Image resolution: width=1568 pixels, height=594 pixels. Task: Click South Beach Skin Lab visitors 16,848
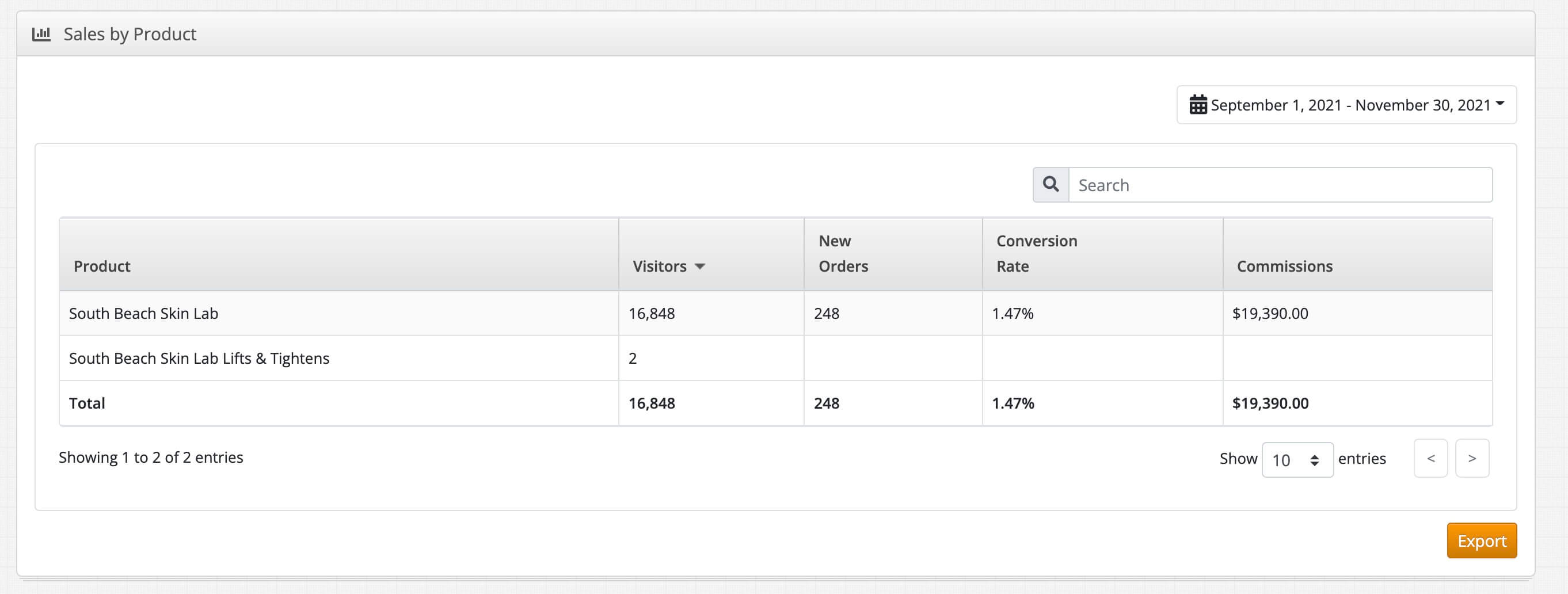click(651, 314)
